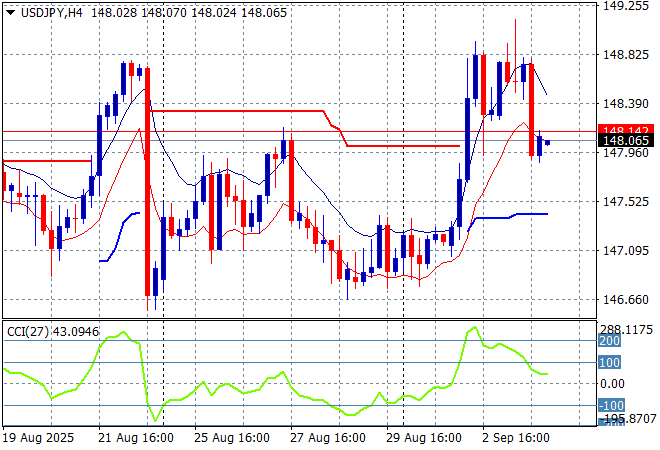Screen dimensions: 660x450
Task: Select the open value 148.028 in header
Action: (x=114, y=13)
